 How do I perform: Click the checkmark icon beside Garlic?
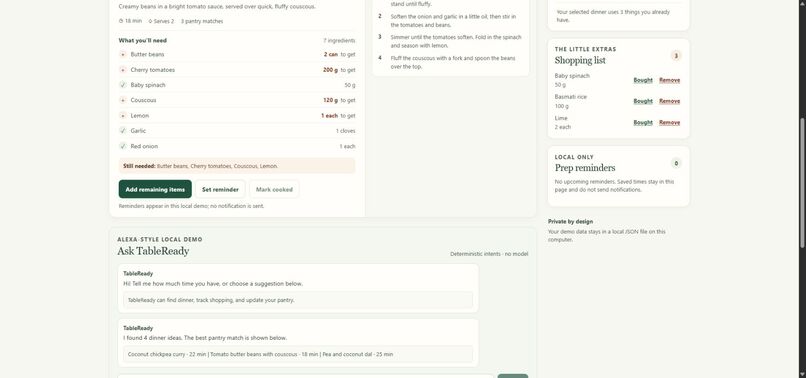coord(123,131)
